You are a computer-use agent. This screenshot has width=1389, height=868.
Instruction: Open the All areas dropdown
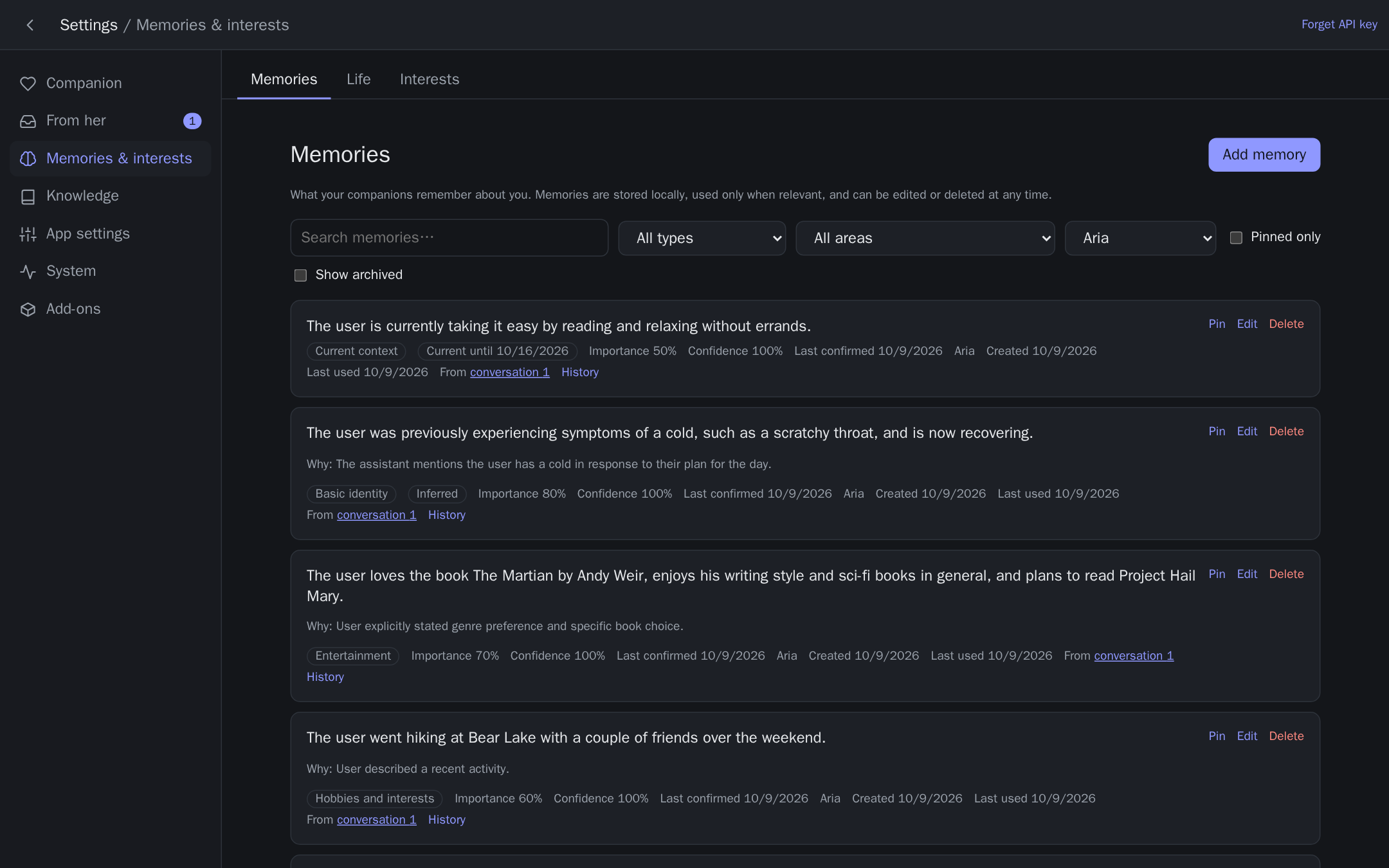(925, 238)
